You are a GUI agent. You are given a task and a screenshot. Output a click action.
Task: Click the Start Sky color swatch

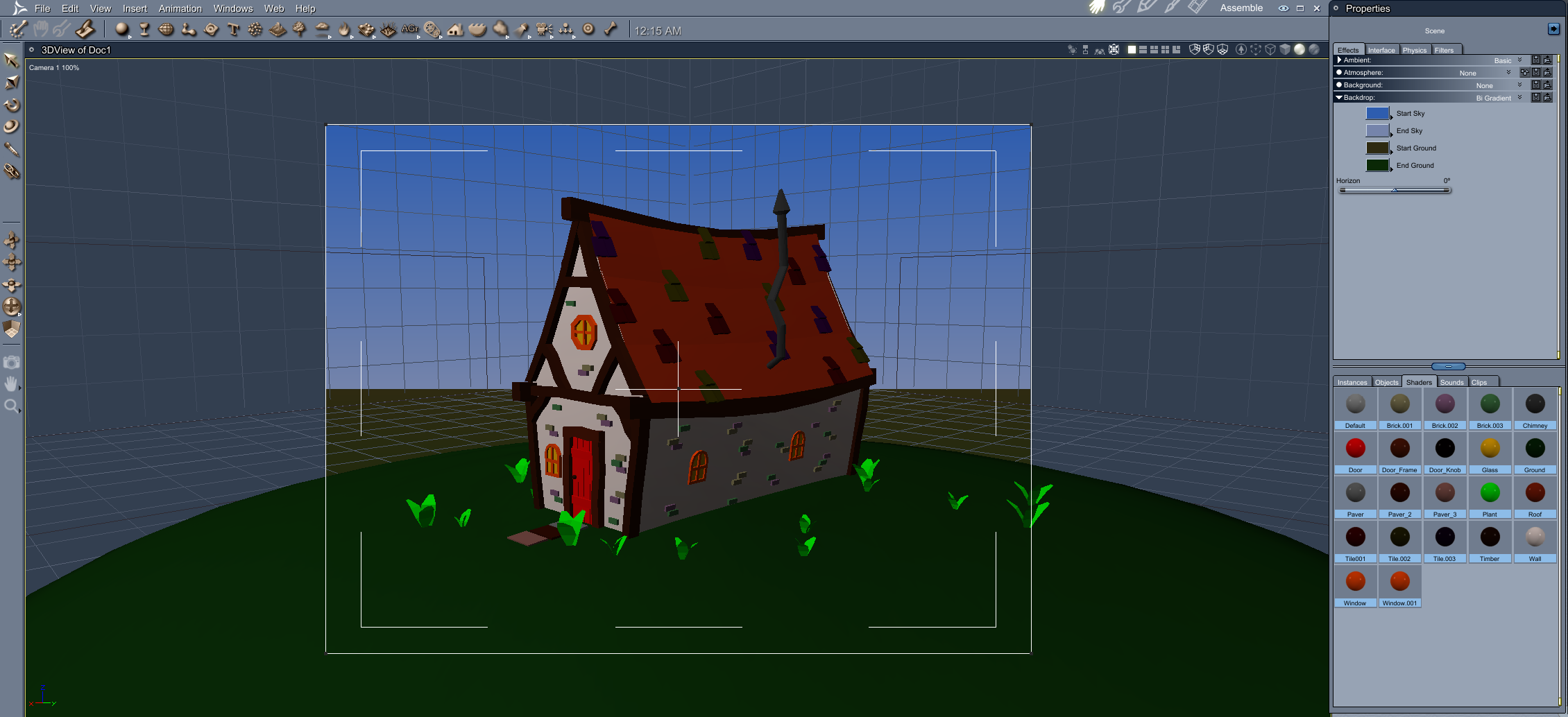[x=1377, y=114]
